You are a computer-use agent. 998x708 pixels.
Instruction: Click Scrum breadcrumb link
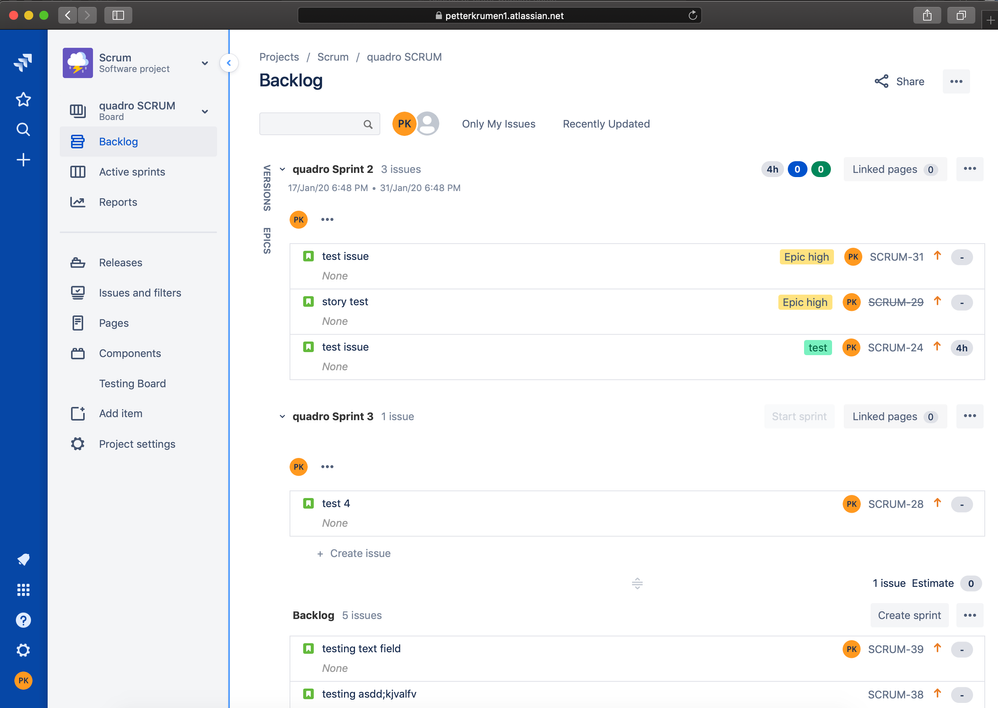(x=333, y=57)
